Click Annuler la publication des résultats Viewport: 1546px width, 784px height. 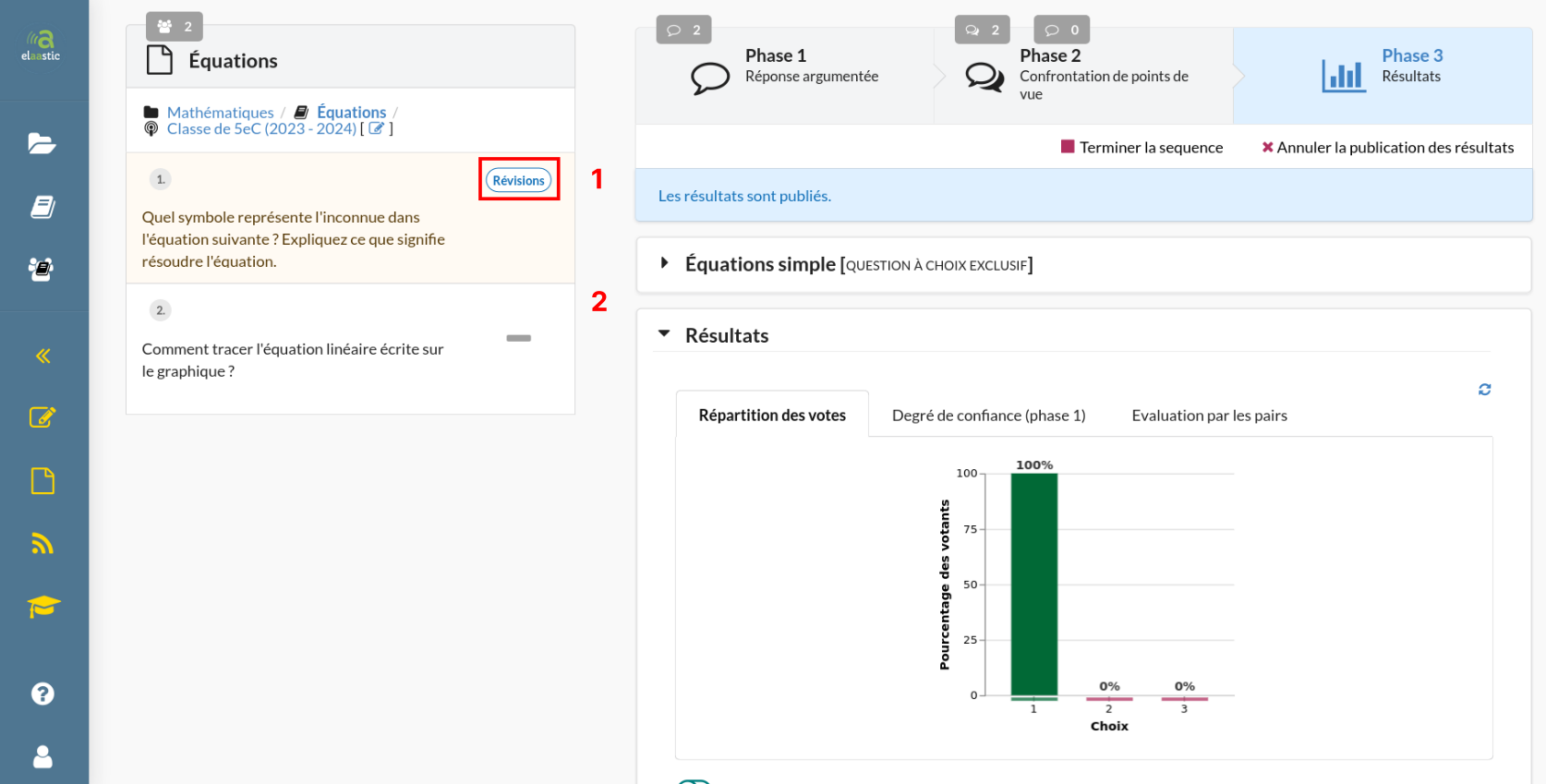(x=1388, y=148)
